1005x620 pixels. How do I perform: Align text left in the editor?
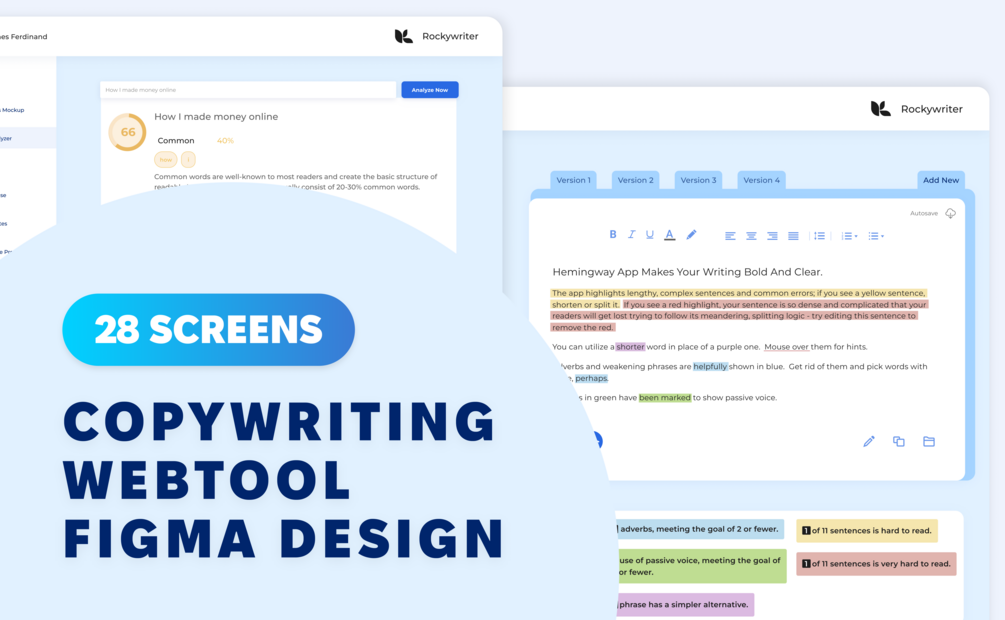(730, 236)
